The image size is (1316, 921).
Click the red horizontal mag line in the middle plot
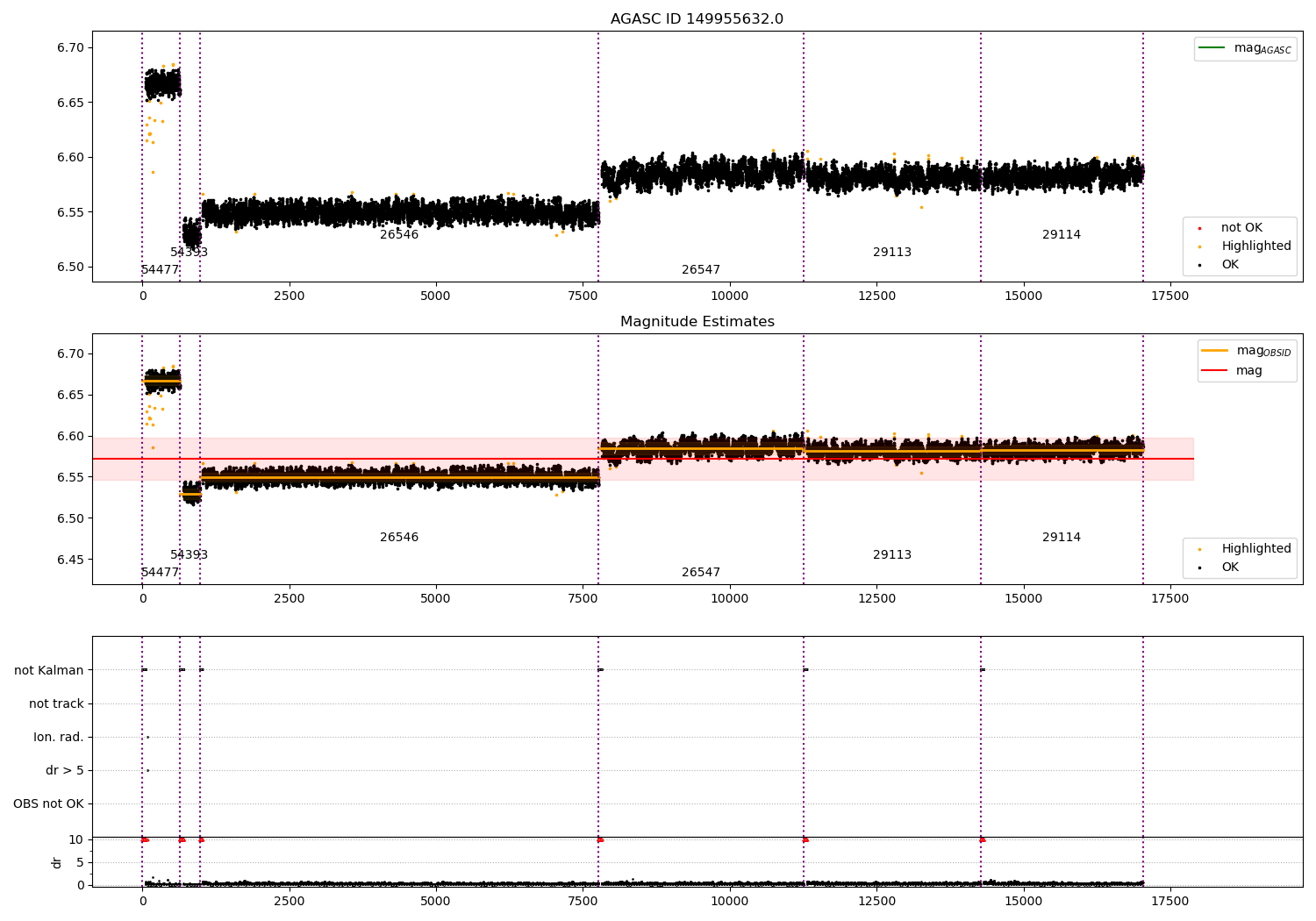[643, 459]
